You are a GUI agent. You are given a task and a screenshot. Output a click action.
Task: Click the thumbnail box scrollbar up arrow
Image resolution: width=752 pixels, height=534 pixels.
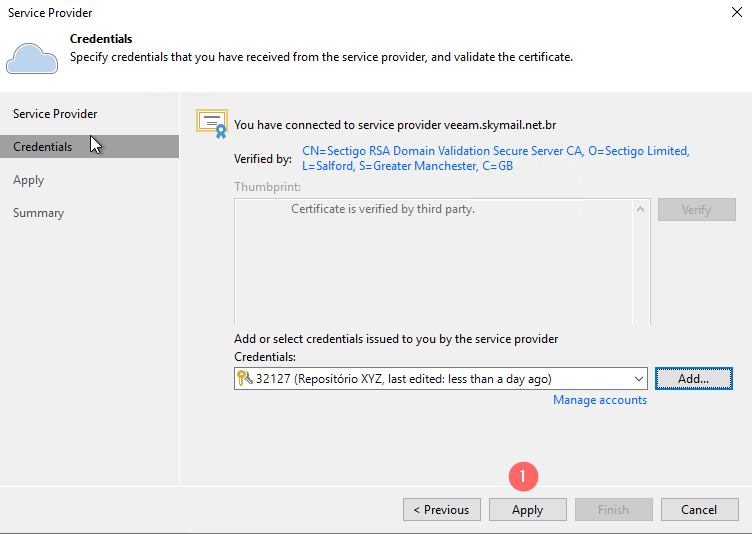coord(640,209)
